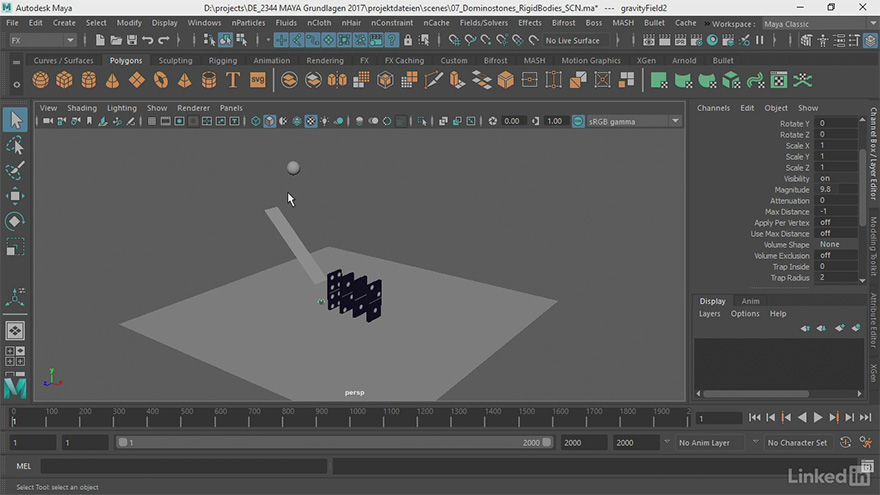Toggle use all lights in viewport
This screenshot has width=880, height=495.
tap(324, 121)
